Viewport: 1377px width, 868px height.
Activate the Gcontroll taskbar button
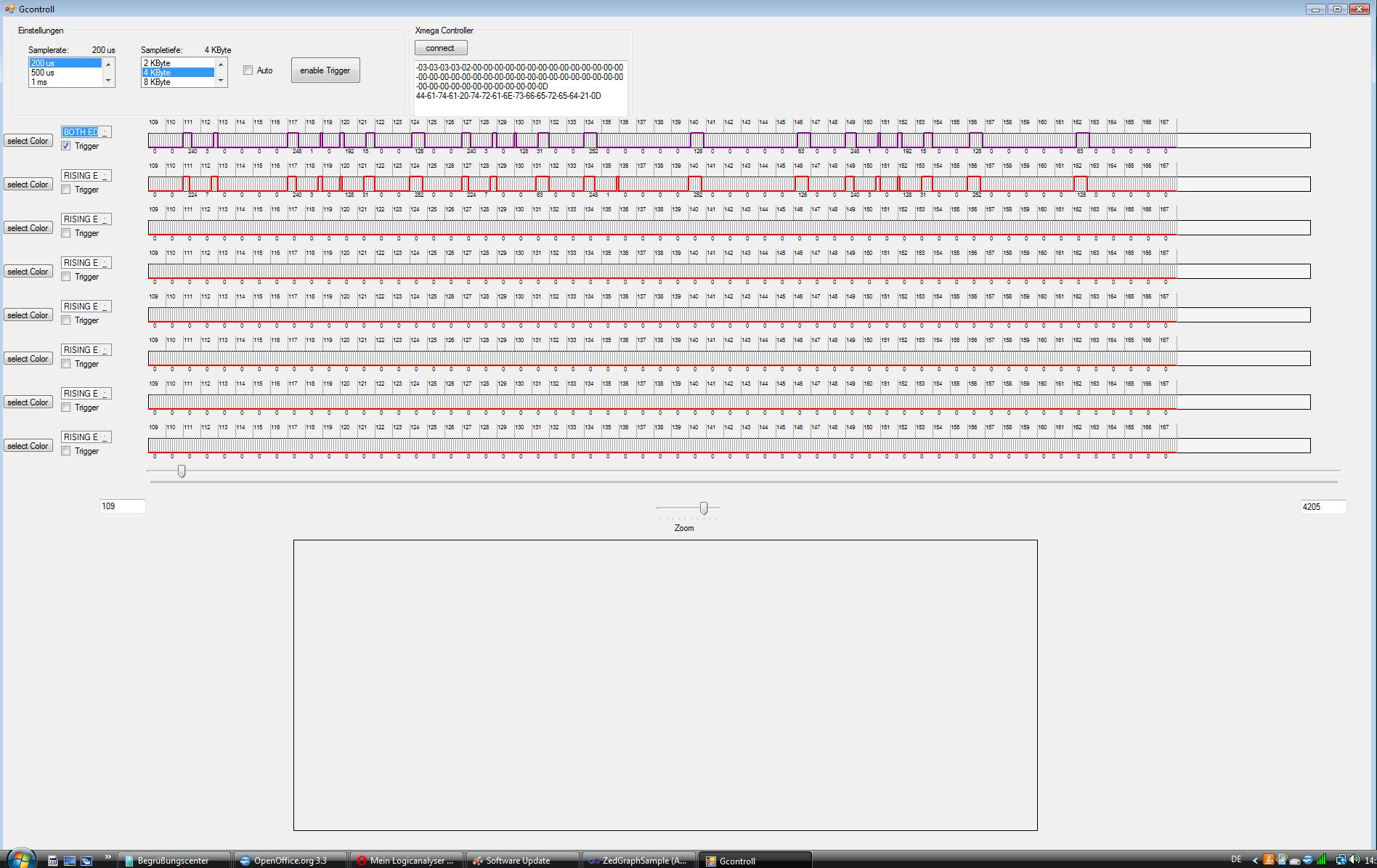755,860
